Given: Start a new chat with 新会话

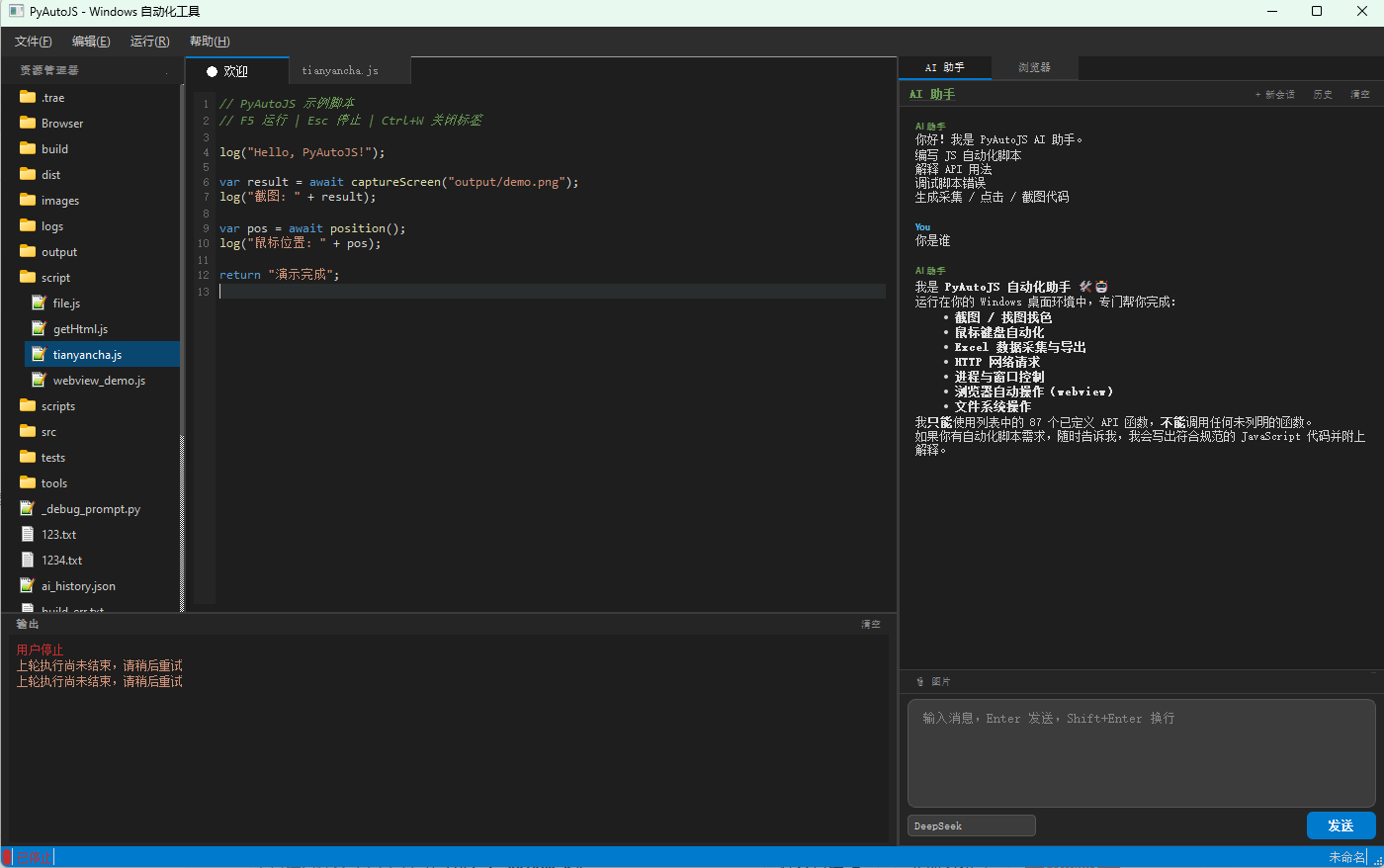Looking at the screenshot, I should [1275, 95].
